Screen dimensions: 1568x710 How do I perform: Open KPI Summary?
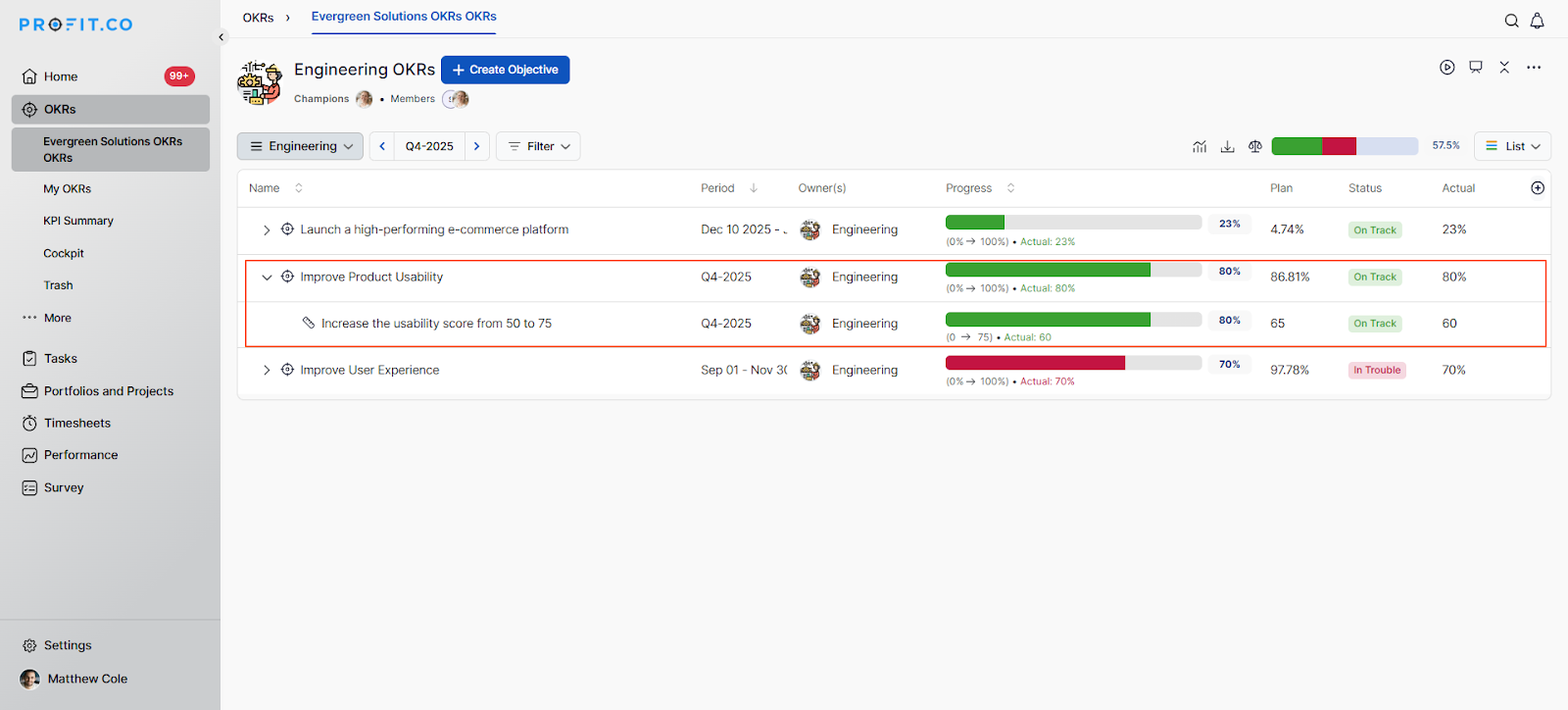[x=78, y=222]
